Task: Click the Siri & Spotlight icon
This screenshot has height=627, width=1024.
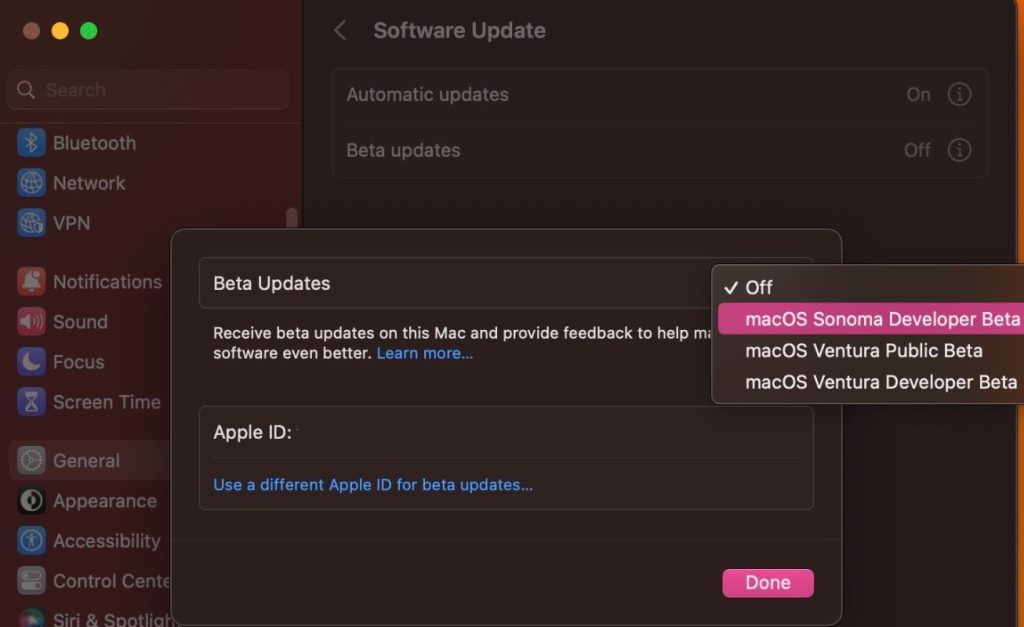Action: click(31, 617)
